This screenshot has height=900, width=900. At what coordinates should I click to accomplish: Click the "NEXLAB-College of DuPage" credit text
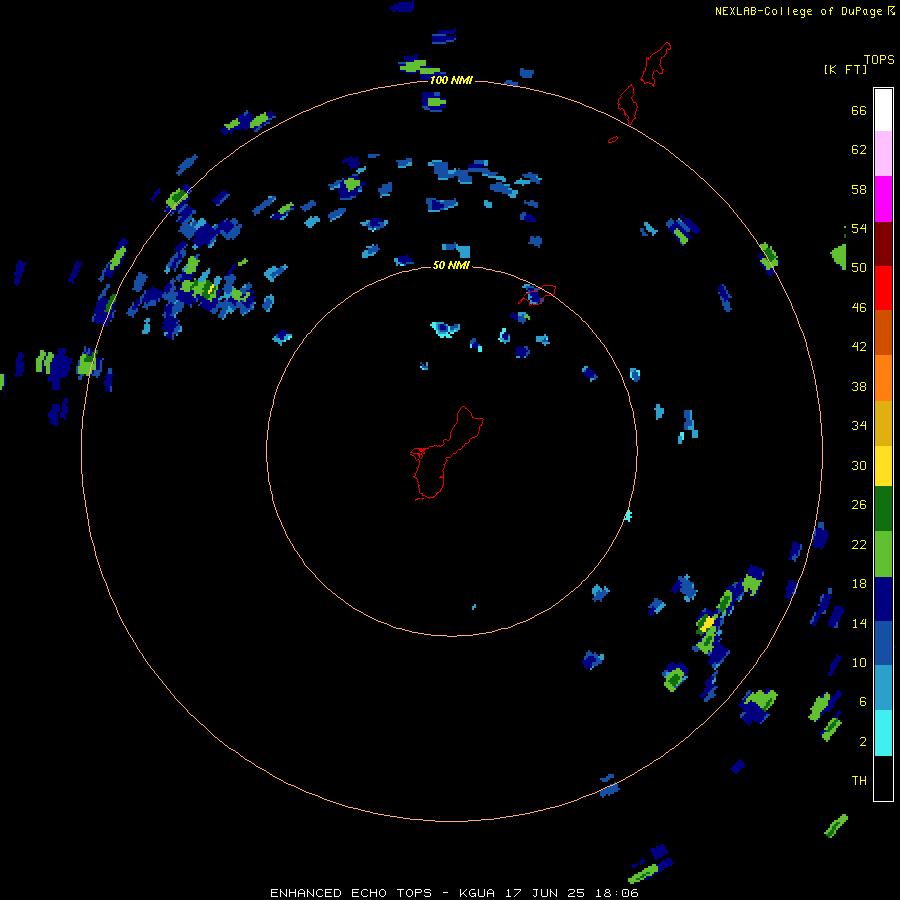click(798, 11)
